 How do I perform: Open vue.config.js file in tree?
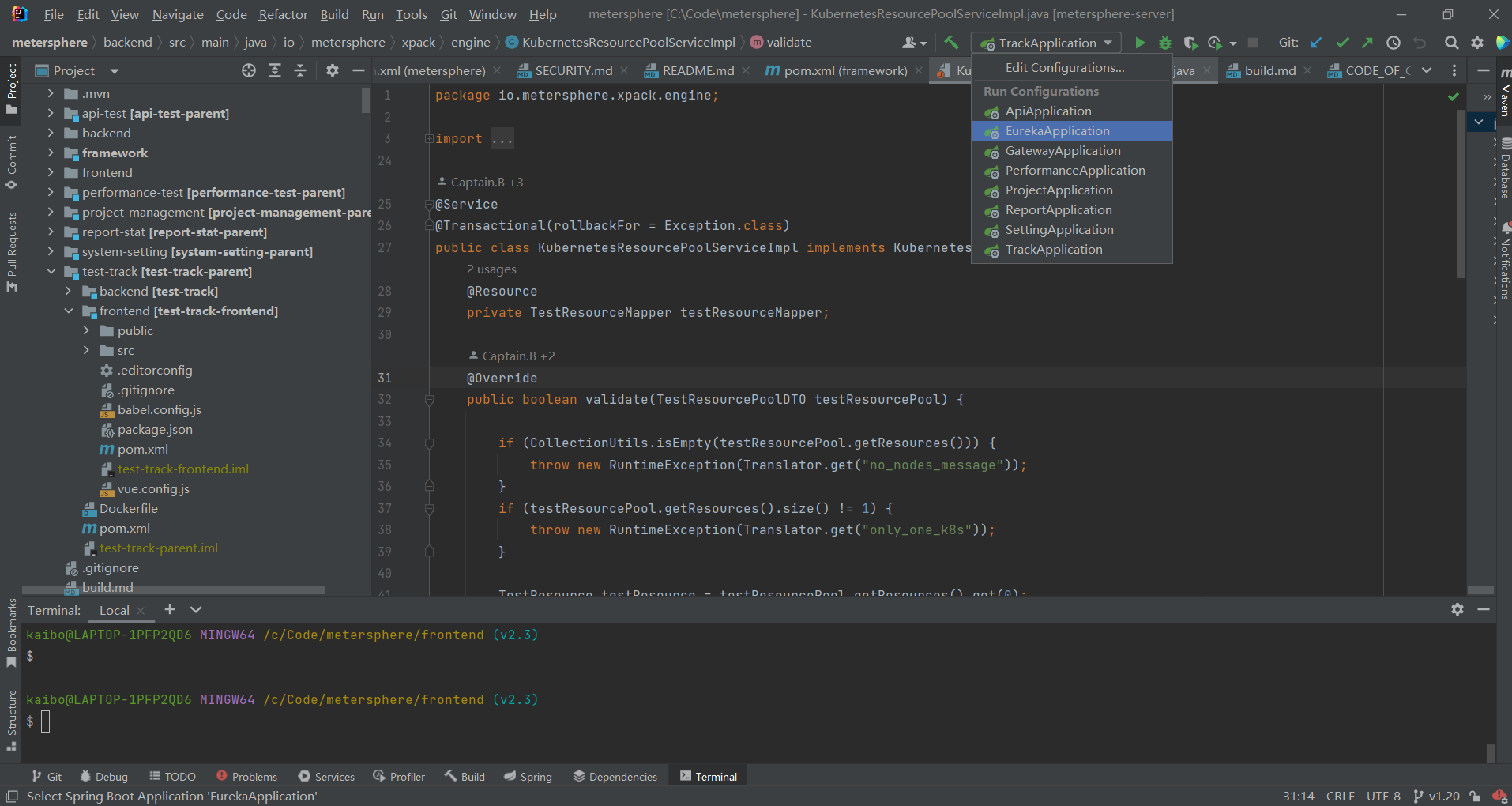153,488
